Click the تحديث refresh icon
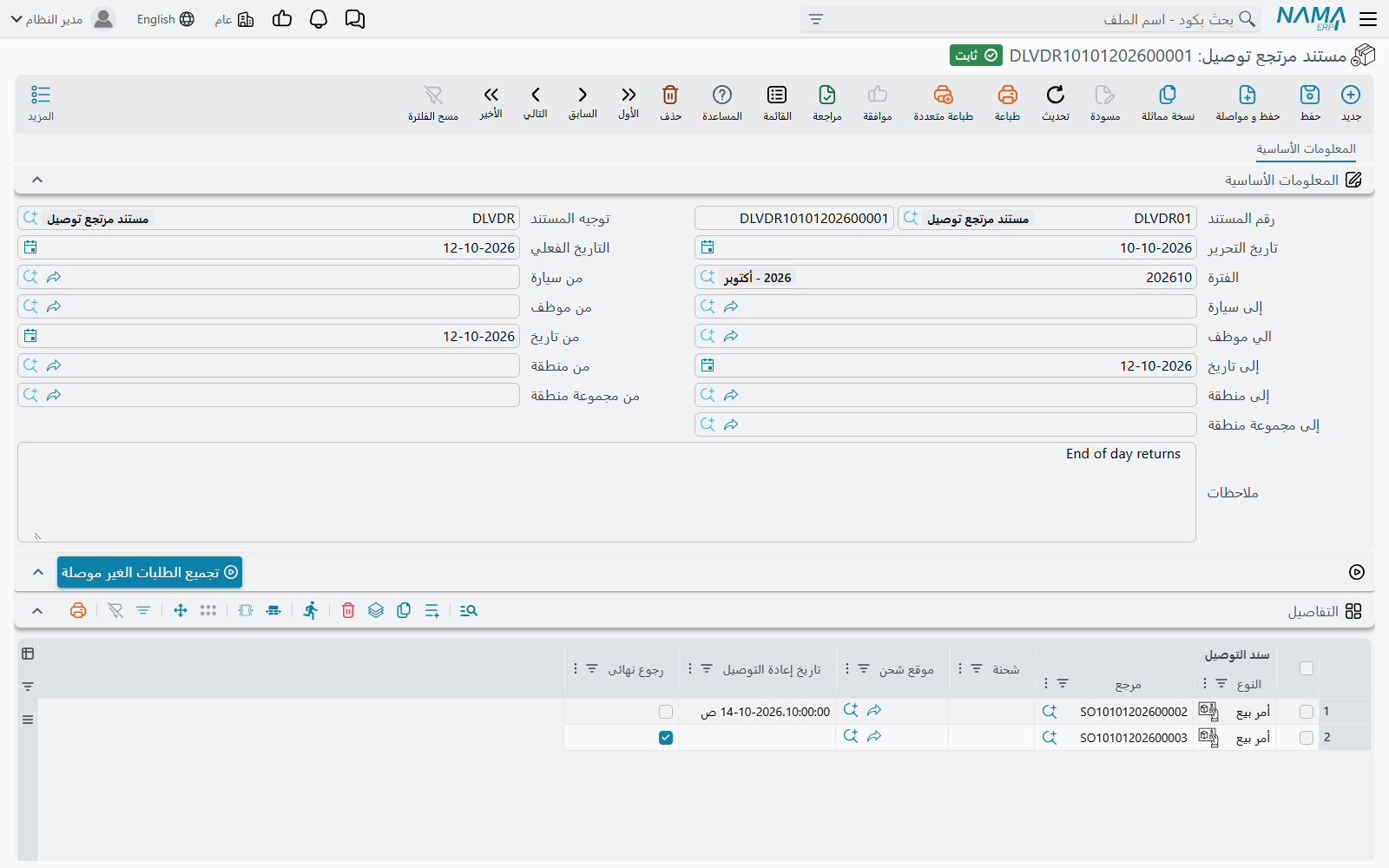This screenshot has height=868, width=1389. [1056, 95]
